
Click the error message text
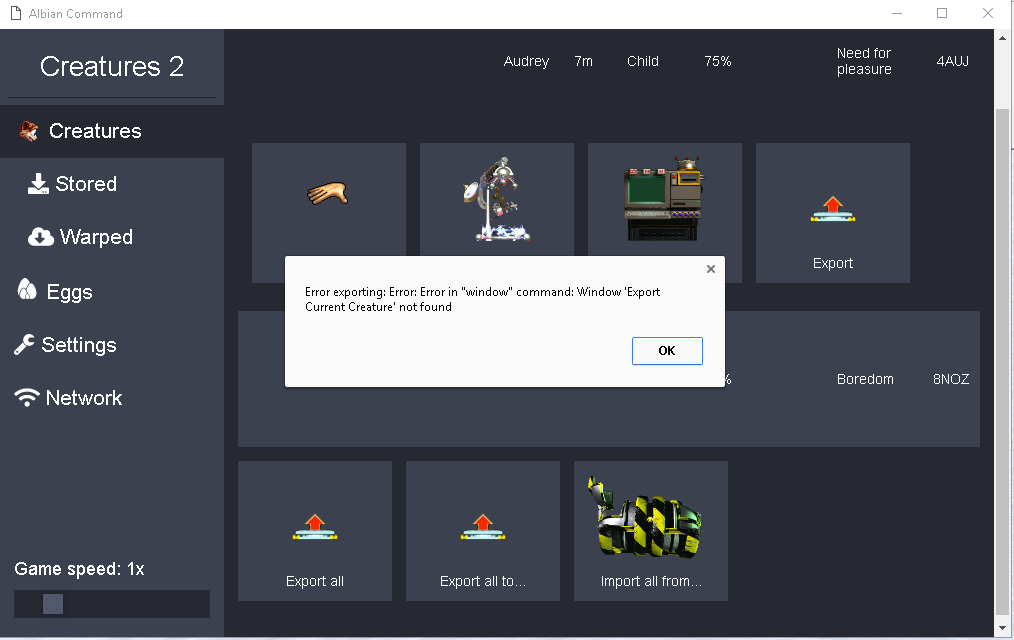click(x=482, y=299)
